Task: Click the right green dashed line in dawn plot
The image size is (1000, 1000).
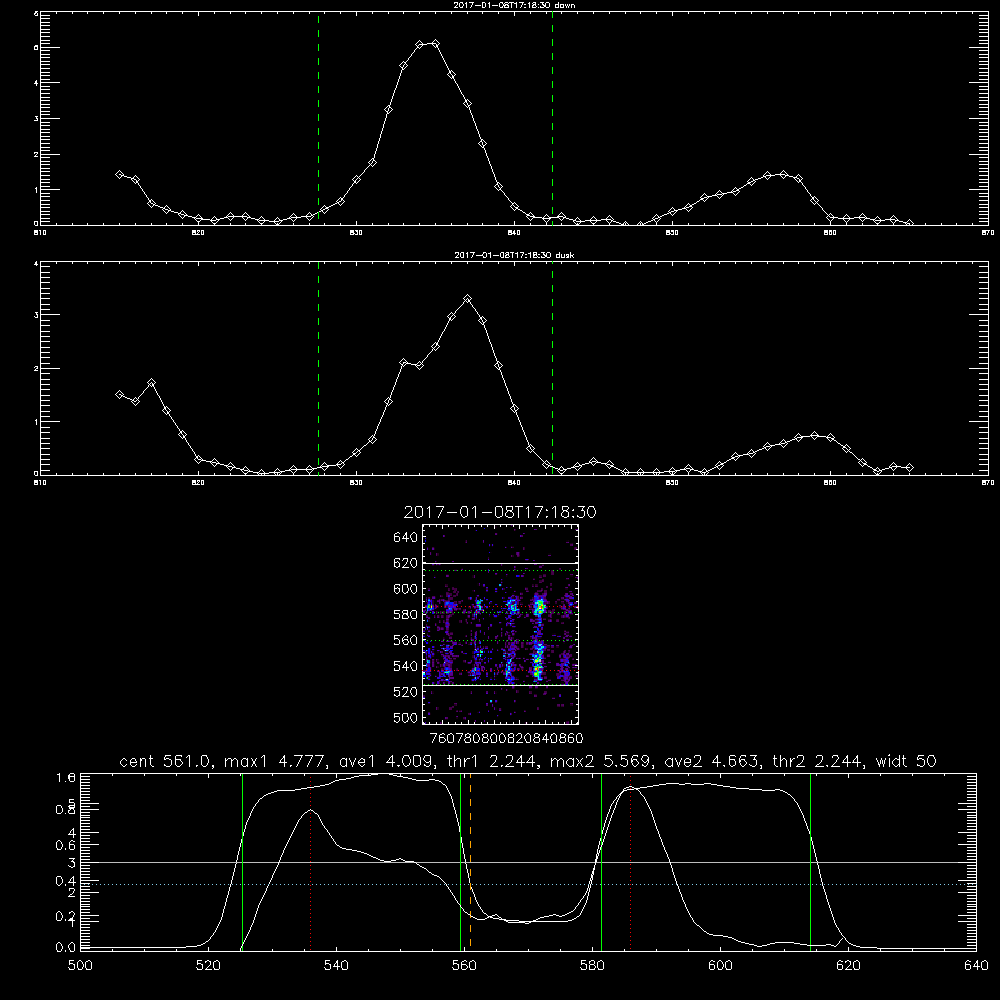Action: [x=552, y=118]
